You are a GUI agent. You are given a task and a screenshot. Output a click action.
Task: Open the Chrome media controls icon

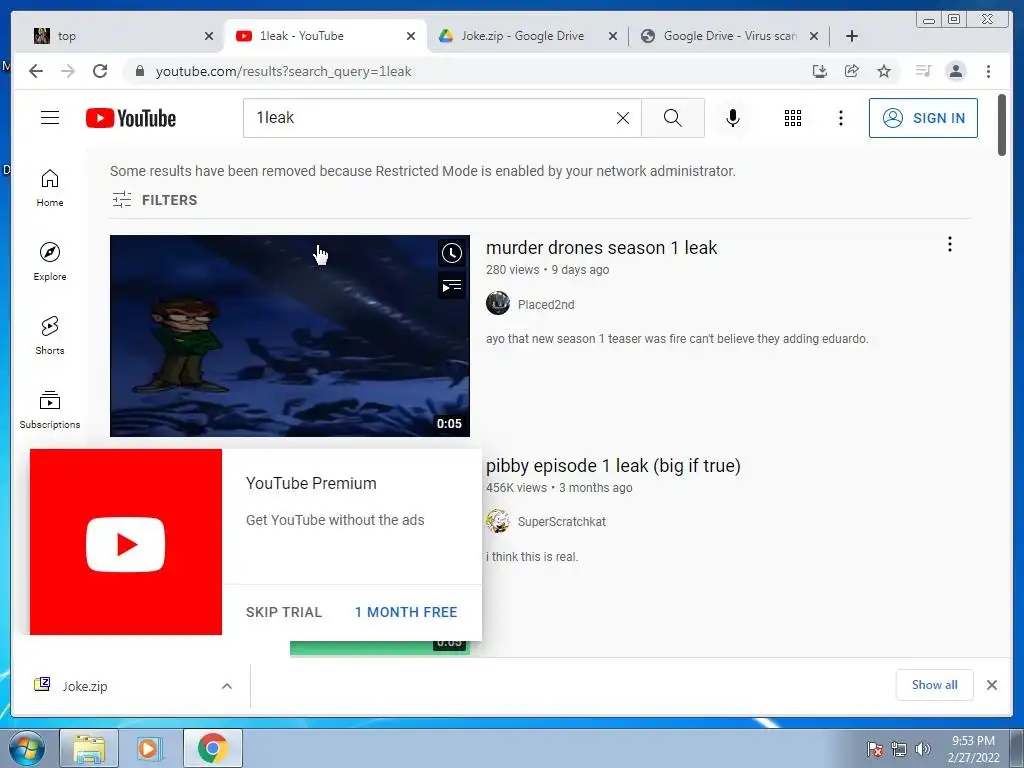(923, 71)
